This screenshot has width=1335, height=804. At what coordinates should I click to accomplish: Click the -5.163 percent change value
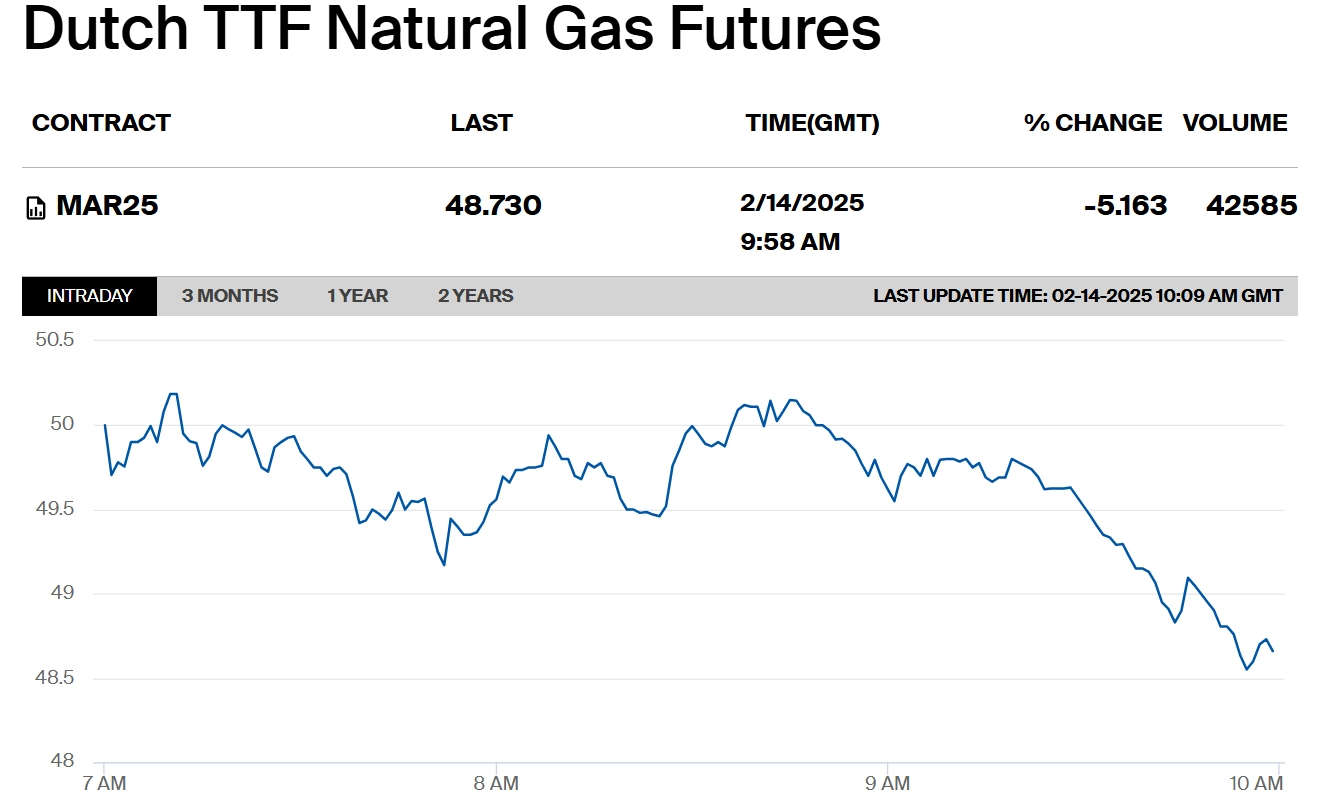click(1125, 206)
